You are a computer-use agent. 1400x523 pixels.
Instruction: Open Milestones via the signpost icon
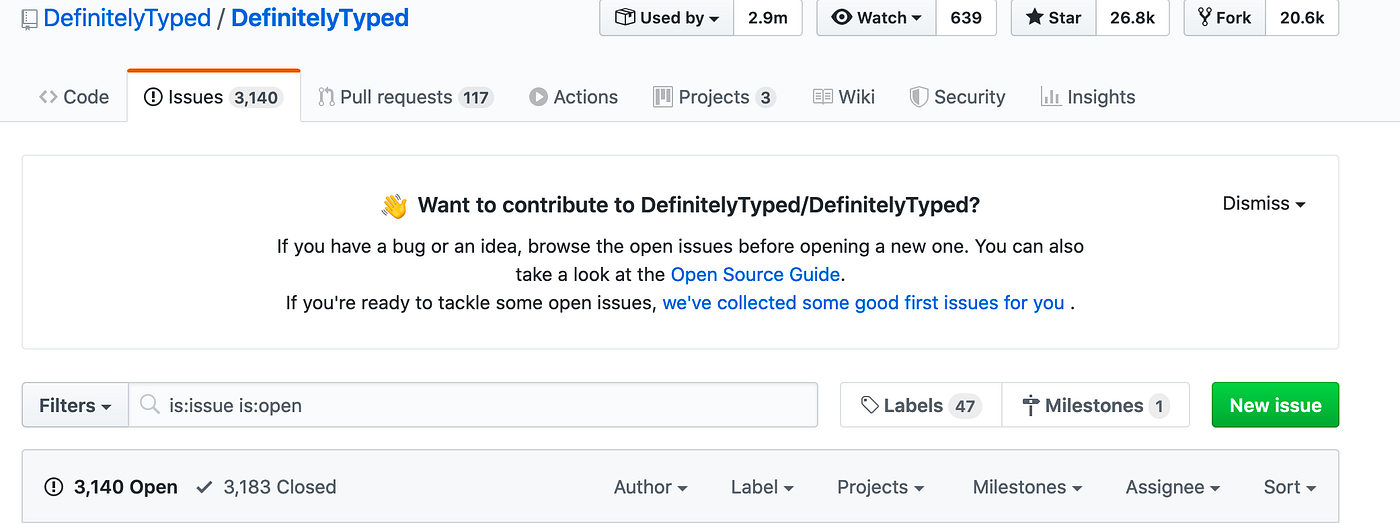pyautogui.click(x=1031, y=405)
